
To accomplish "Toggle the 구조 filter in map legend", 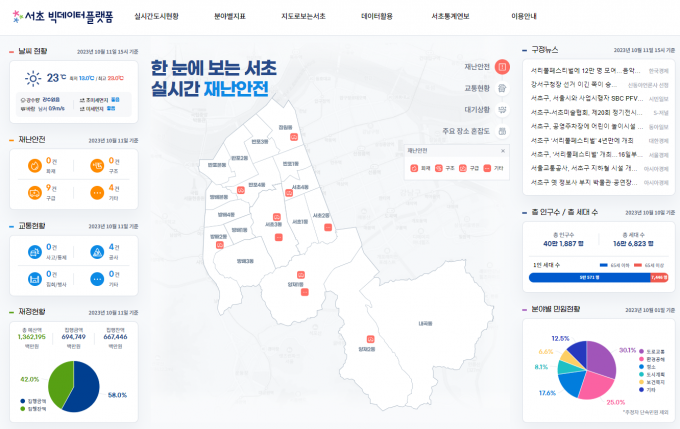I will [x=442, y=169].
